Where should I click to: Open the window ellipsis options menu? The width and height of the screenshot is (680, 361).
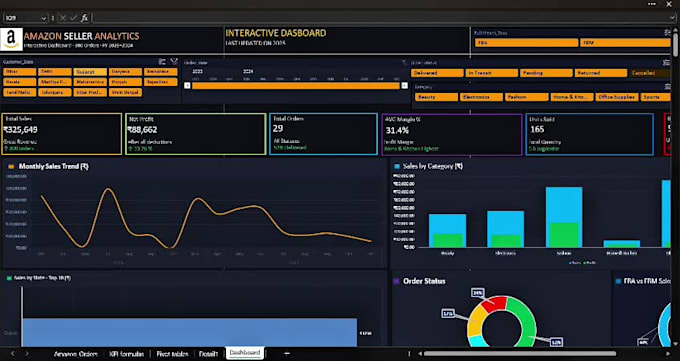click(x=652, y=4)
